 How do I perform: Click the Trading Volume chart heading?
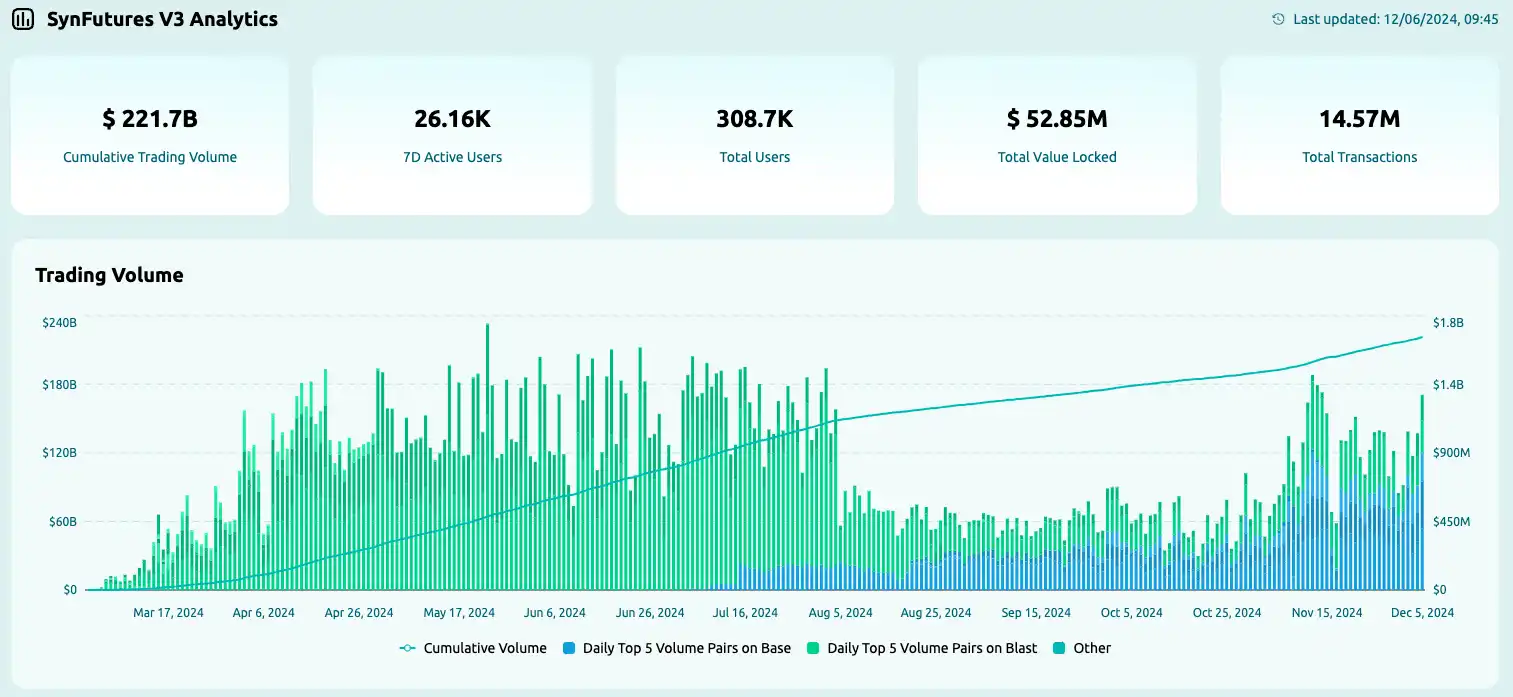109,275
